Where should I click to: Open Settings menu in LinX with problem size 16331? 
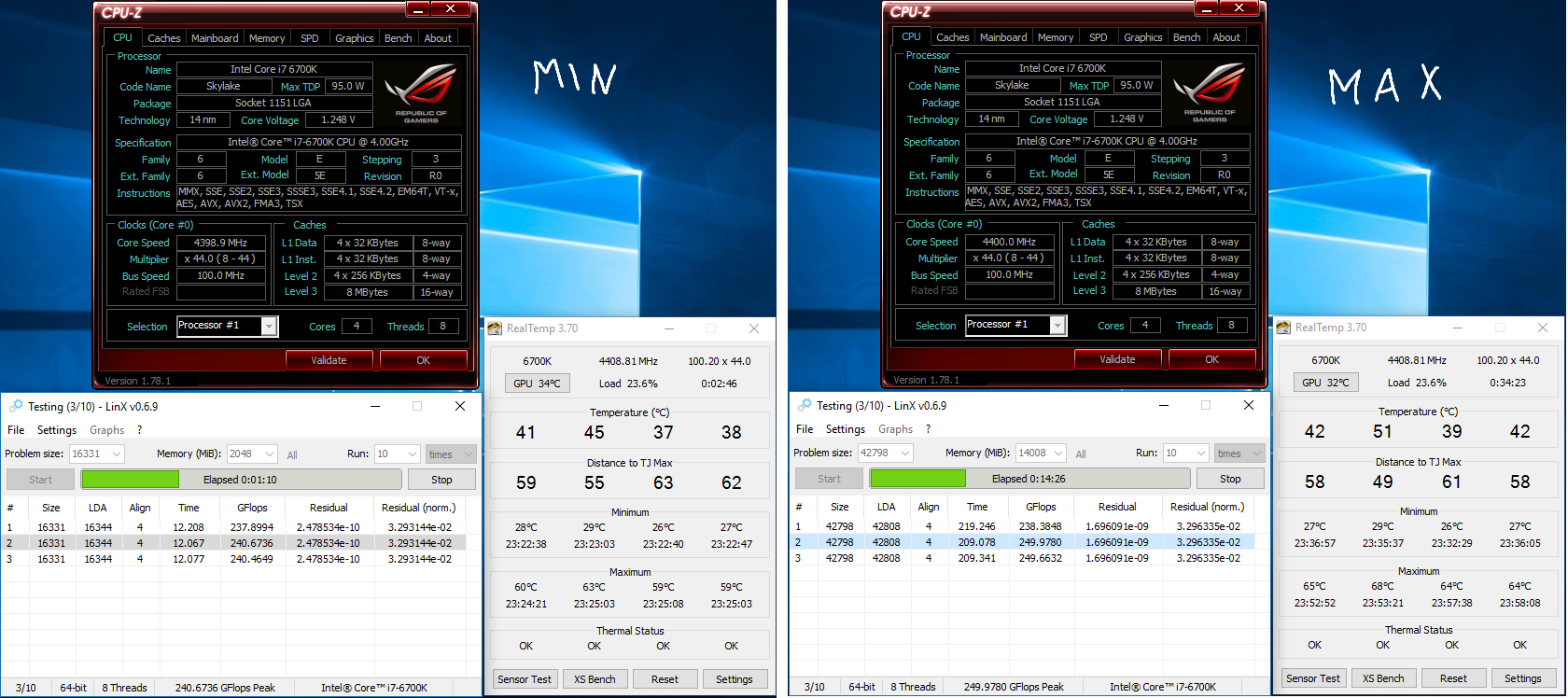click(57, 430)
